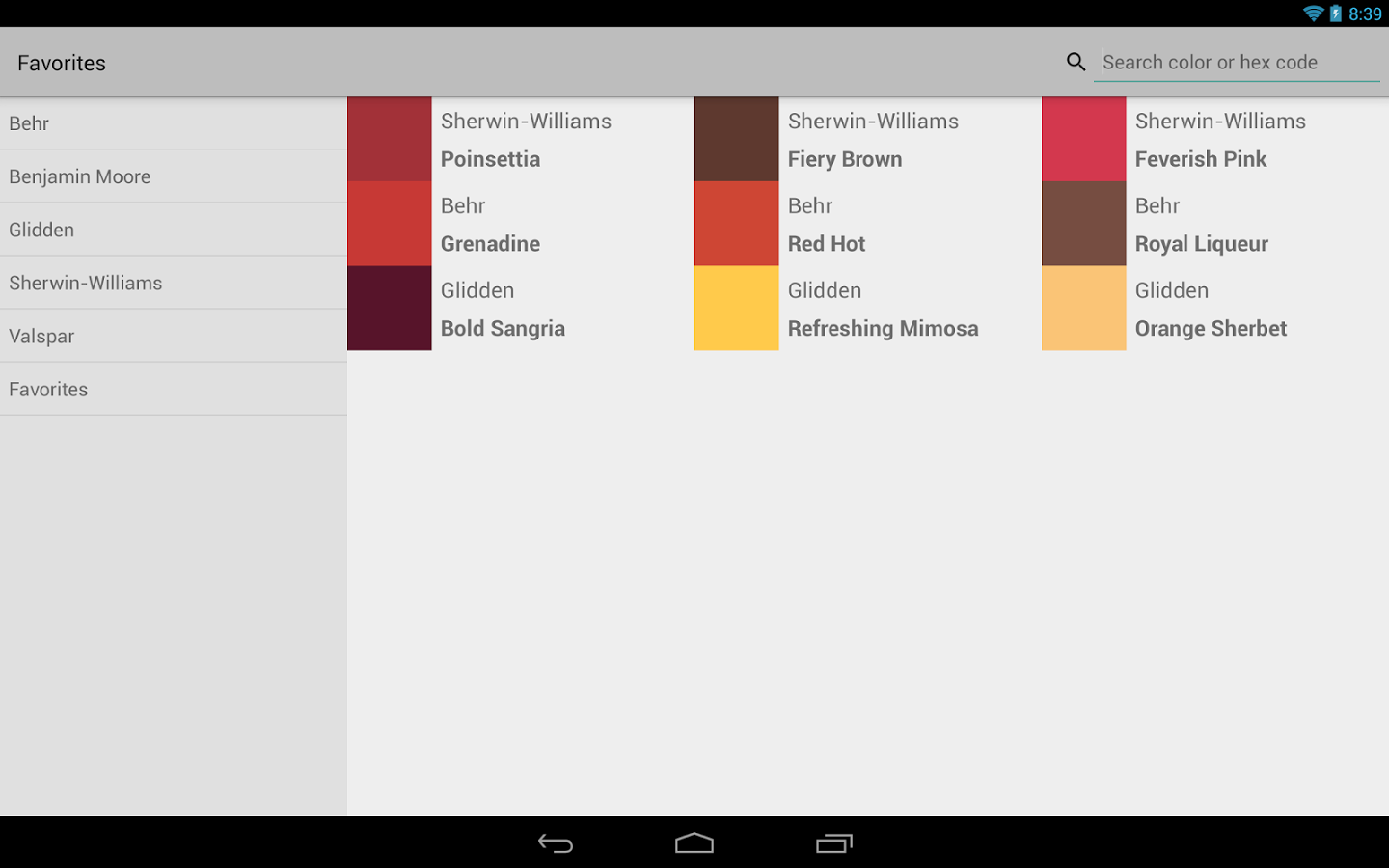
Task: Open the Orange Sherbet color name
Action: 1211,329
